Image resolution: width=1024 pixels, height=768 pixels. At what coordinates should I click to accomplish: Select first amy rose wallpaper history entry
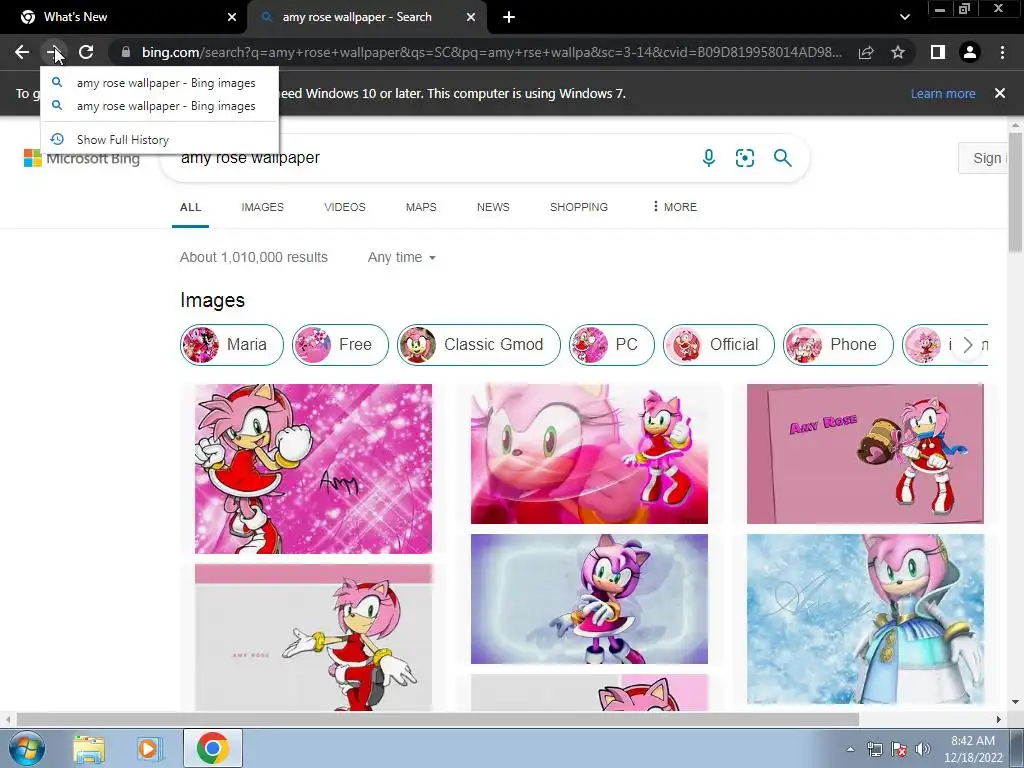point(159,83)
